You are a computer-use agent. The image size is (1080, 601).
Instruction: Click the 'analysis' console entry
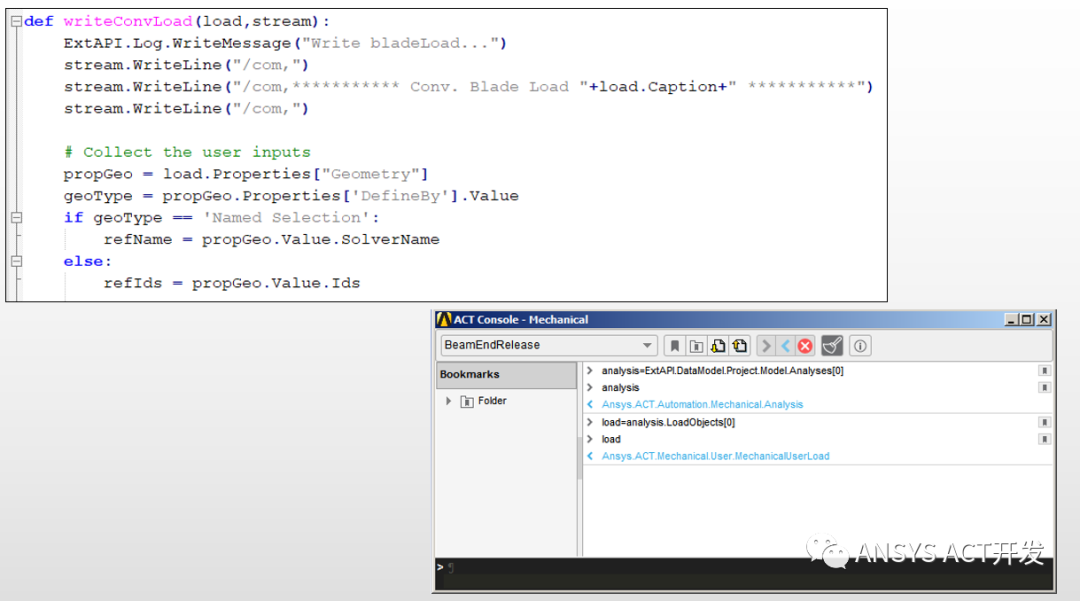click(x=620, y=388)
